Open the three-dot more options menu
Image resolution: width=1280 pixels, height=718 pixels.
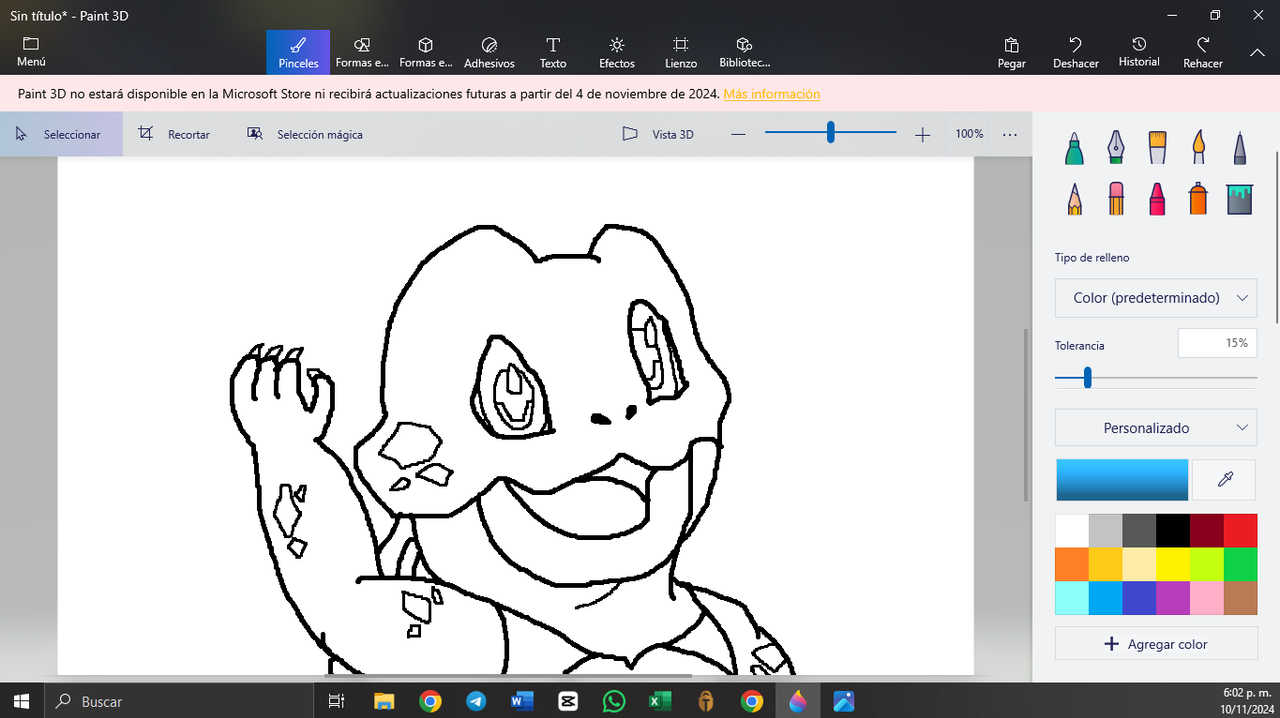[x=1010, y=134]
